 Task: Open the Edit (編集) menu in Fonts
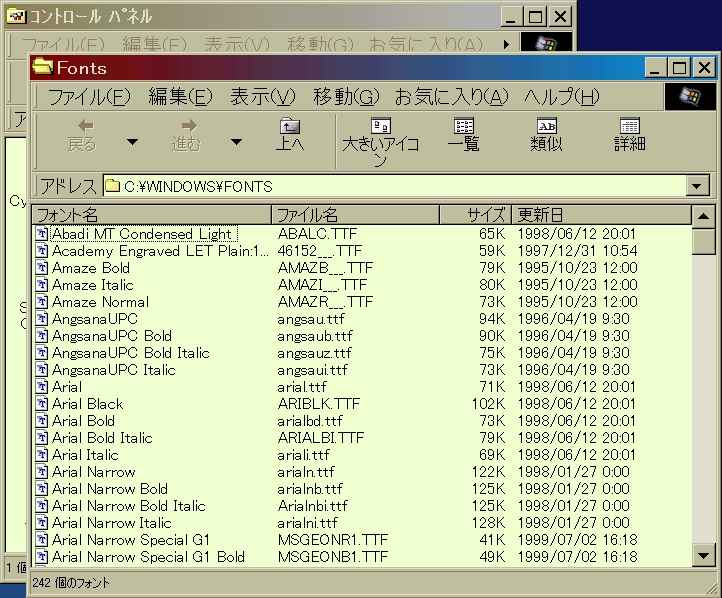coord(180,97)
